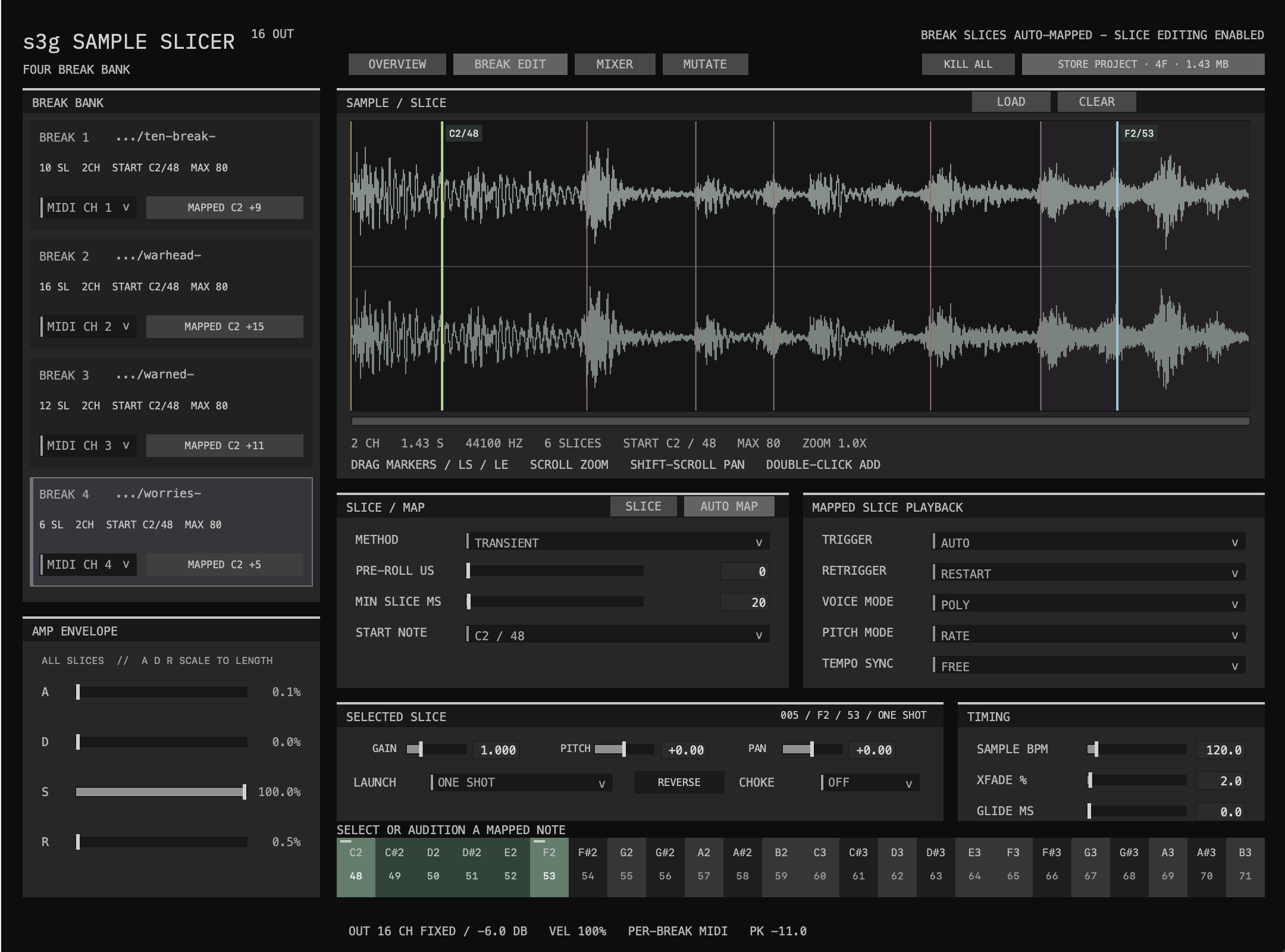1285x952 pixels.
Task: Audition mapped note C#2 49
Action: (394, 867)
